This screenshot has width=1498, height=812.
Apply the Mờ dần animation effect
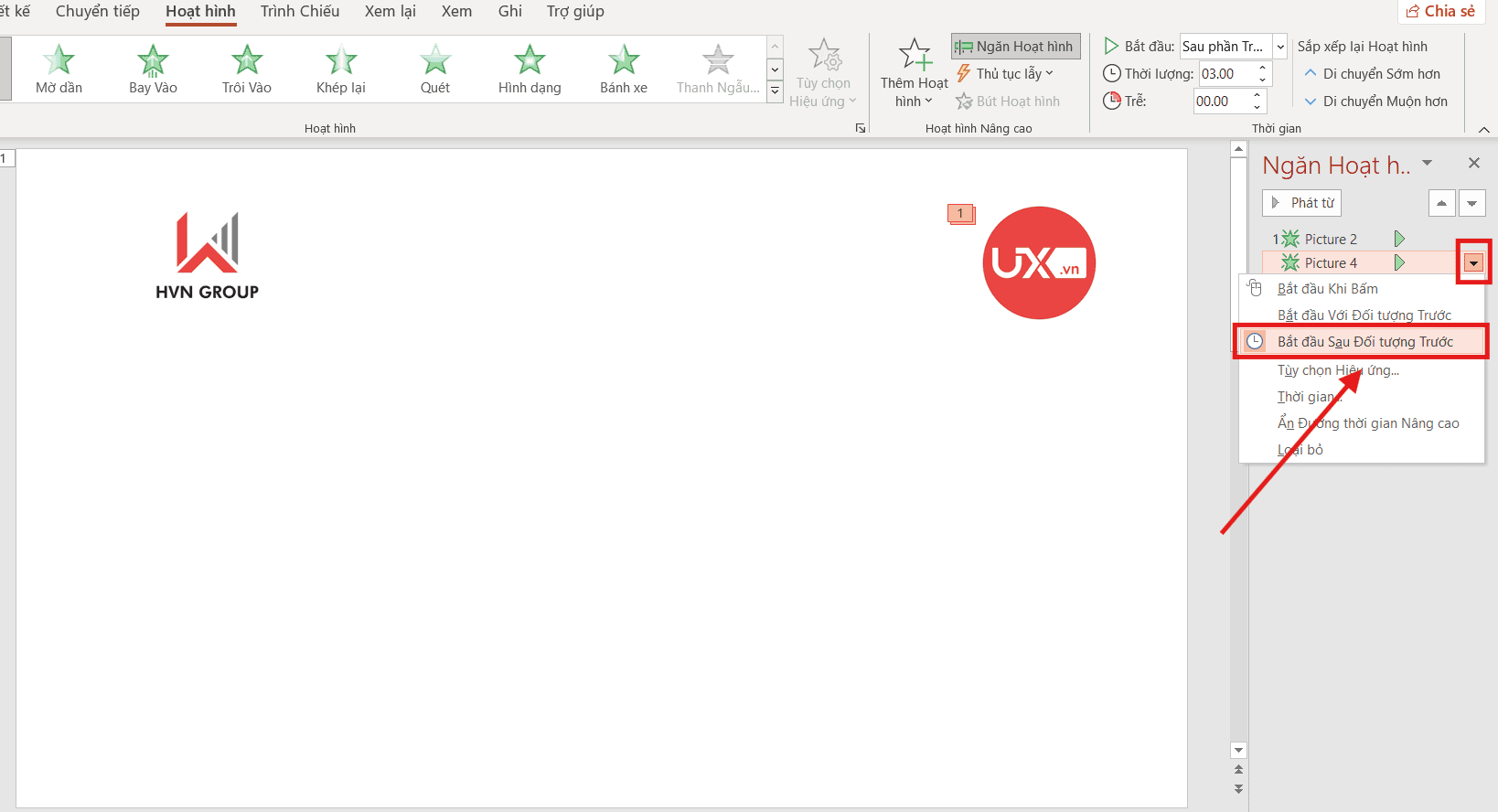pyautogui.click(x=59, y=69)
